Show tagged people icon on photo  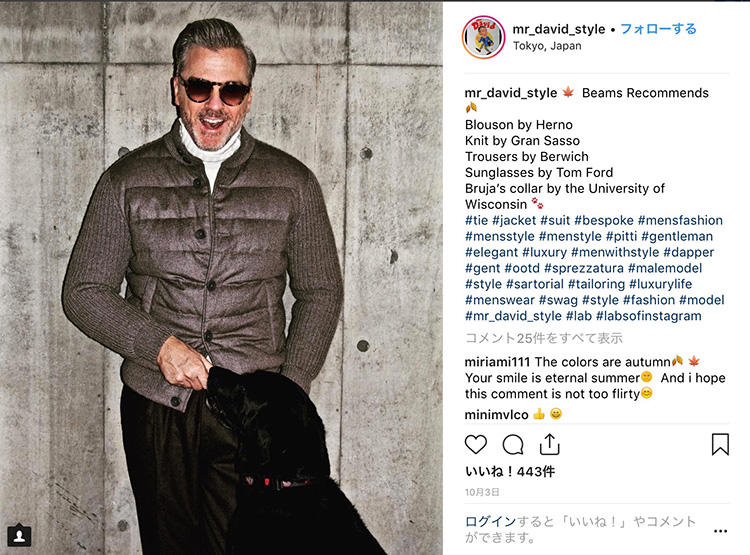(19, 535)
